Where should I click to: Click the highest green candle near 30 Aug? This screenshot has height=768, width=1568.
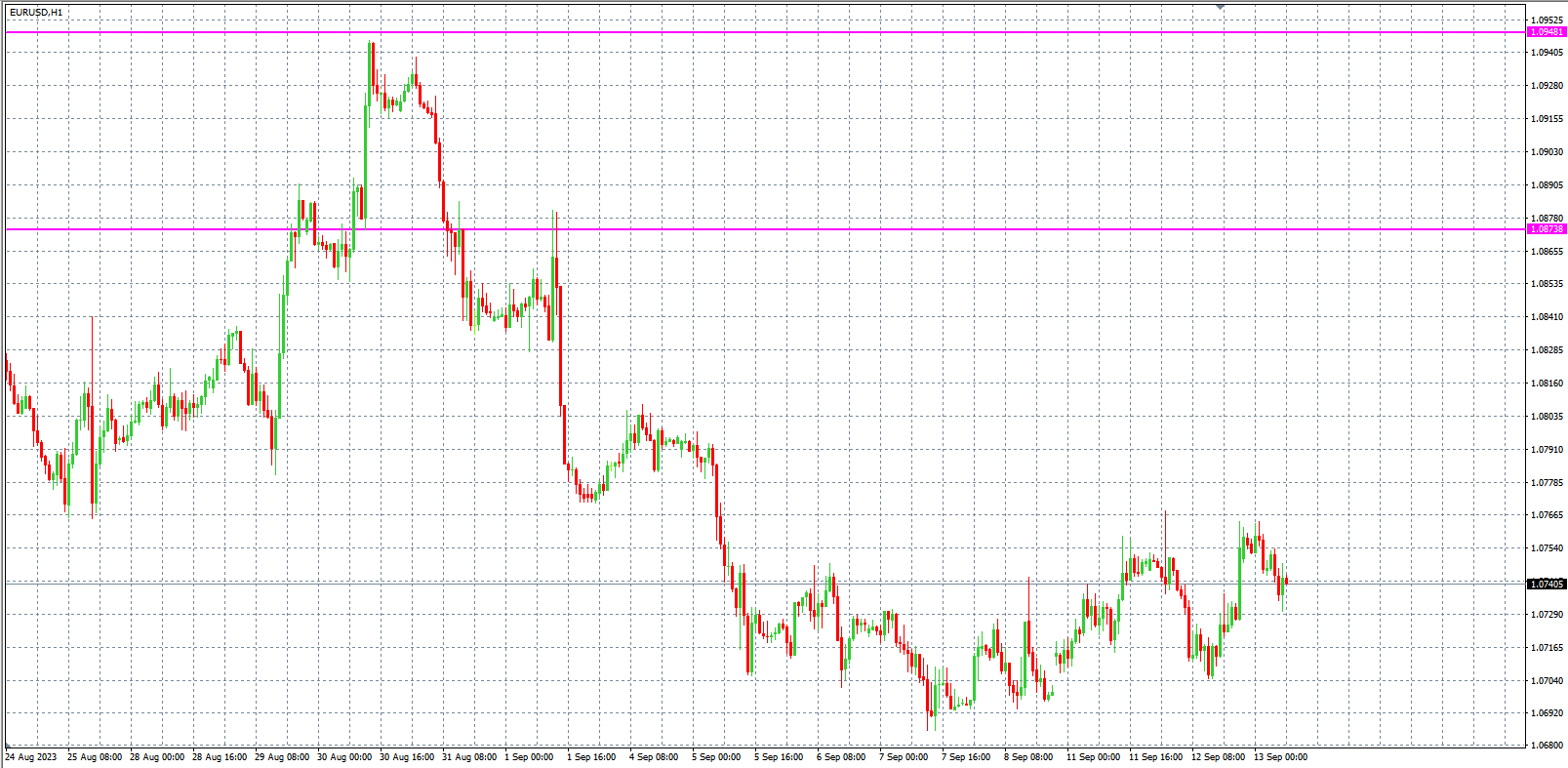[x=369, y=78]
